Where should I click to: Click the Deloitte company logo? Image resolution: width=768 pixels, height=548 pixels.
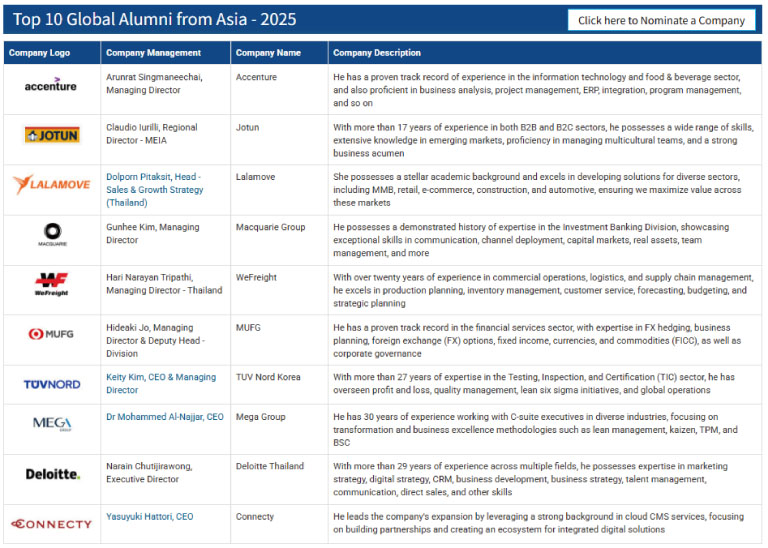pyautogui.click(x=53, y=474)
